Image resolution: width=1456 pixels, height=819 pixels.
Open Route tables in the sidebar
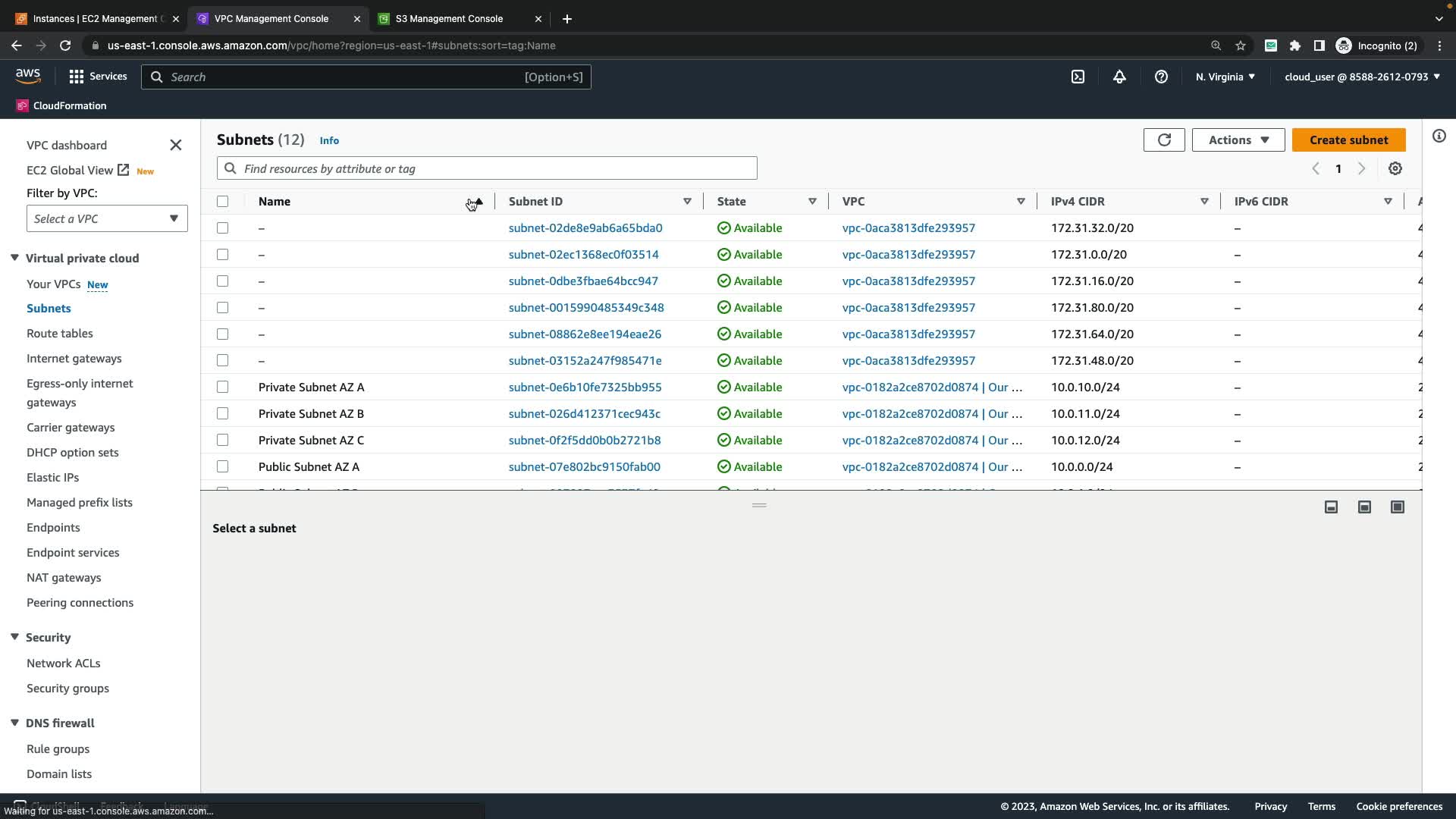click(x=59, y=333)
